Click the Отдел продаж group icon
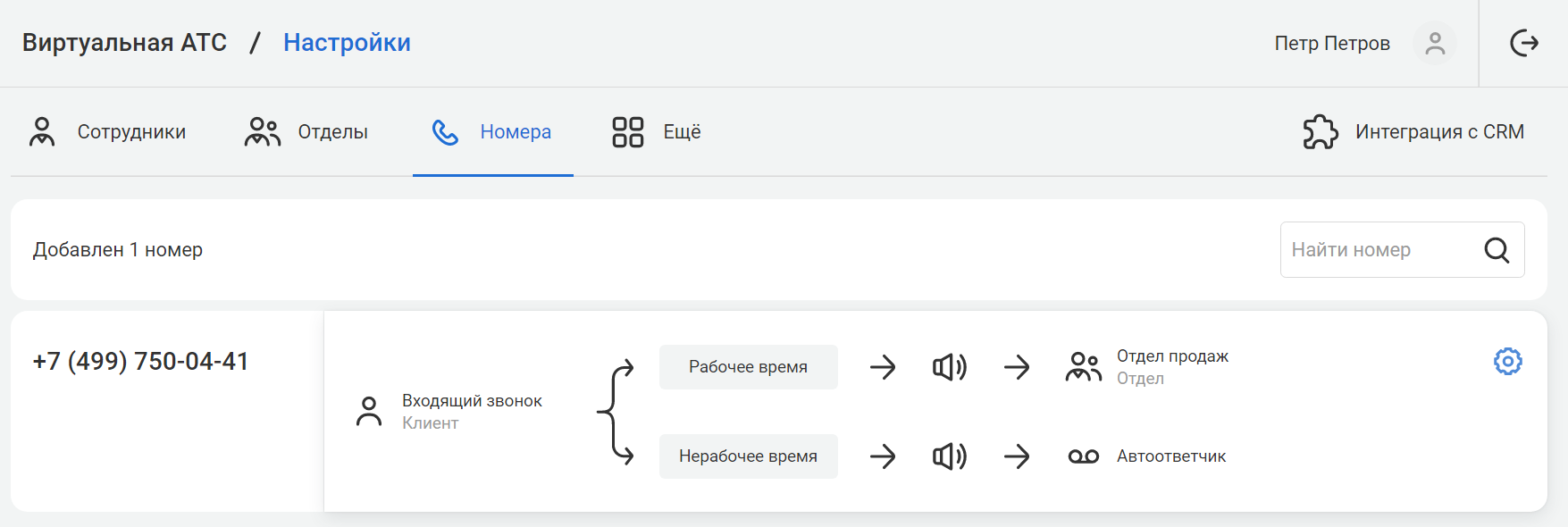Screen dimensions: 1568x527 coord(1083,367)
